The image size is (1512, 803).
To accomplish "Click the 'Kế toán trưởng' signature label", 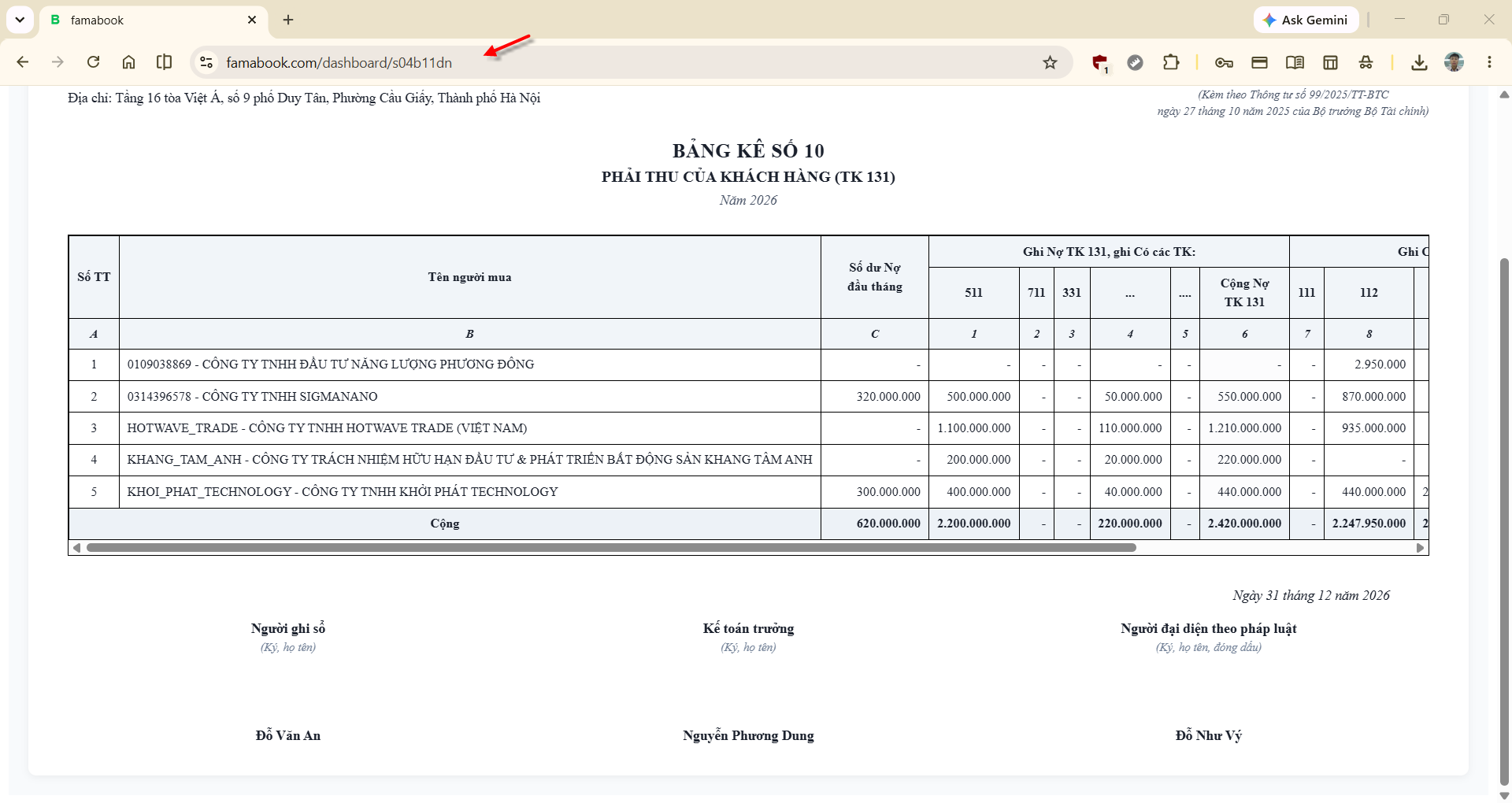I will (748, 628).
